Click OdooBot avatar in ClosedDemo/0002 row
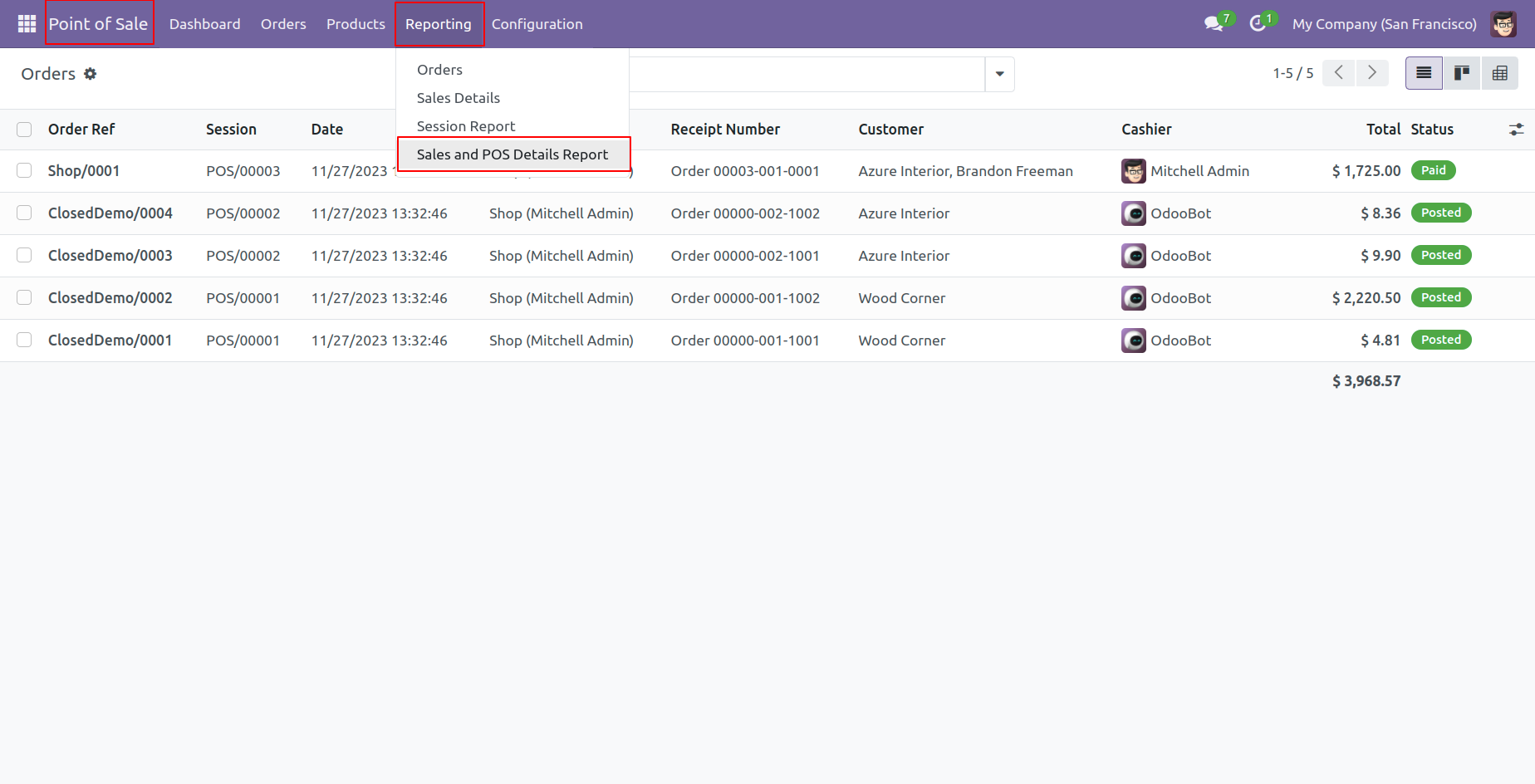The image size is (1535, 784). pyautogui.click(x=1134, y=298)
